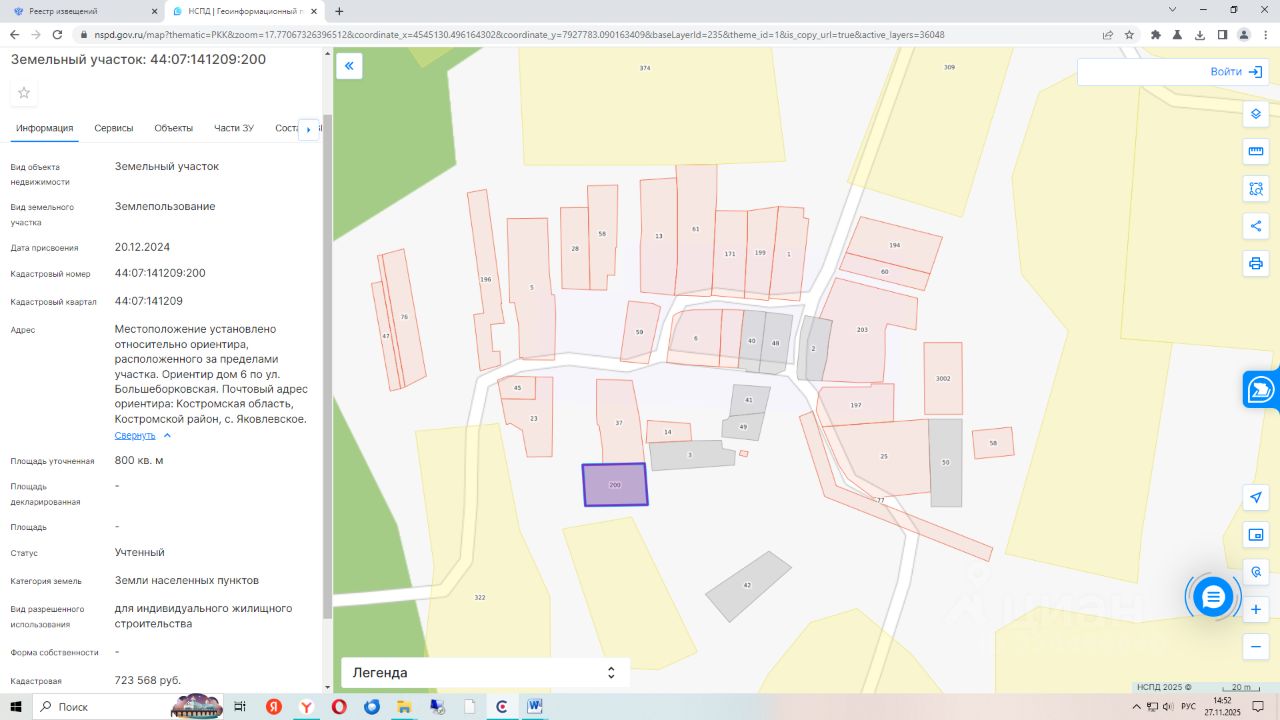Click the 800 кв. м area value
Screen dimensions: 1280x720
139,460
